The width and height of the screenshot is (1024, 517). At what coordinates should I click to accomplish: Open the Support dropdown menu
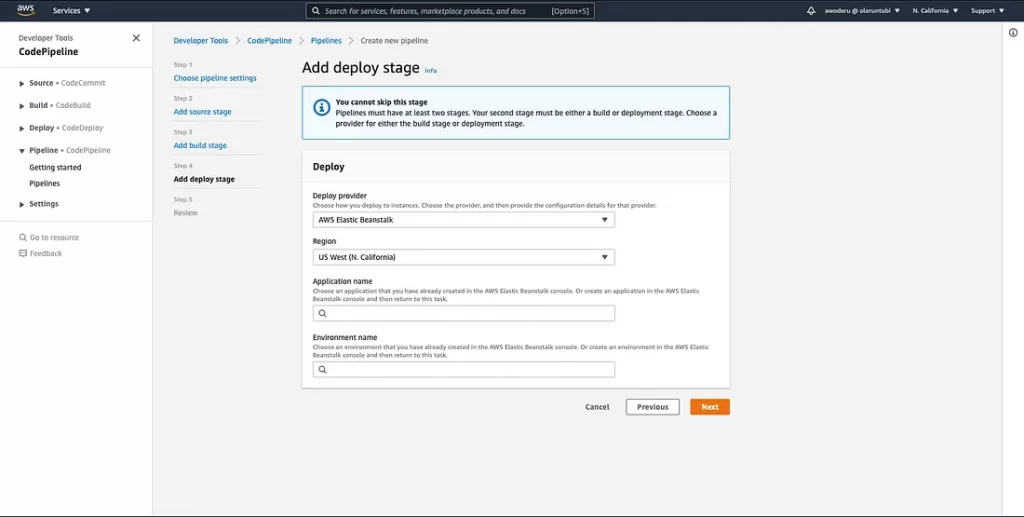pos(987,11)
